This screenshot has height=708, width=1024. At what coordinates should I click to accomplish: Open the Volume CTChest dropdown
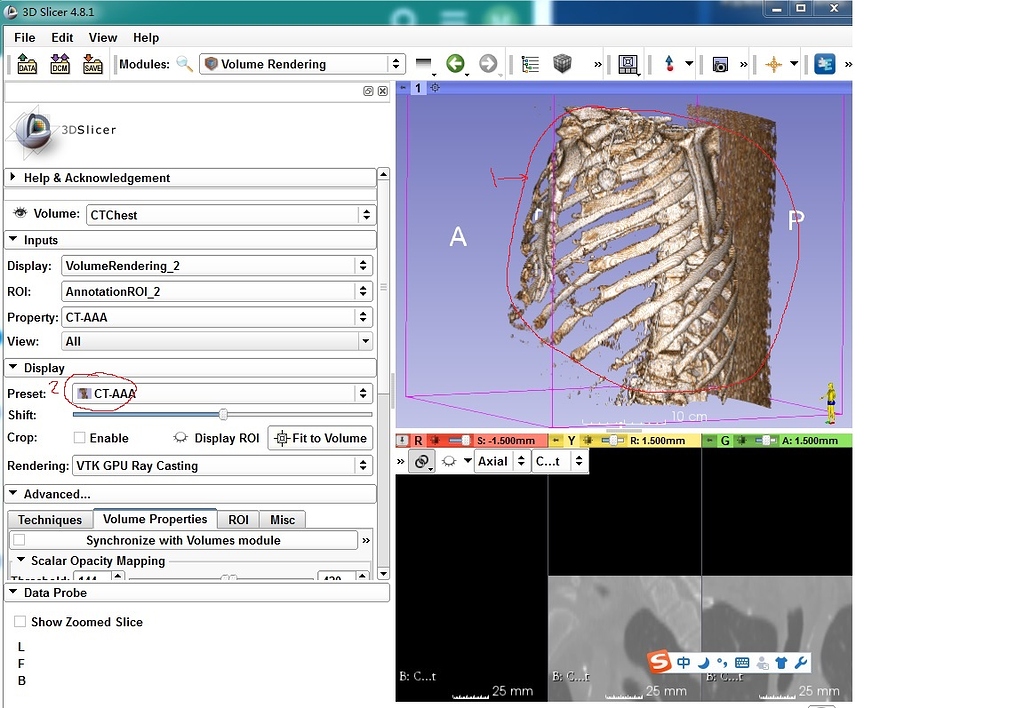[x=231, y=215]
